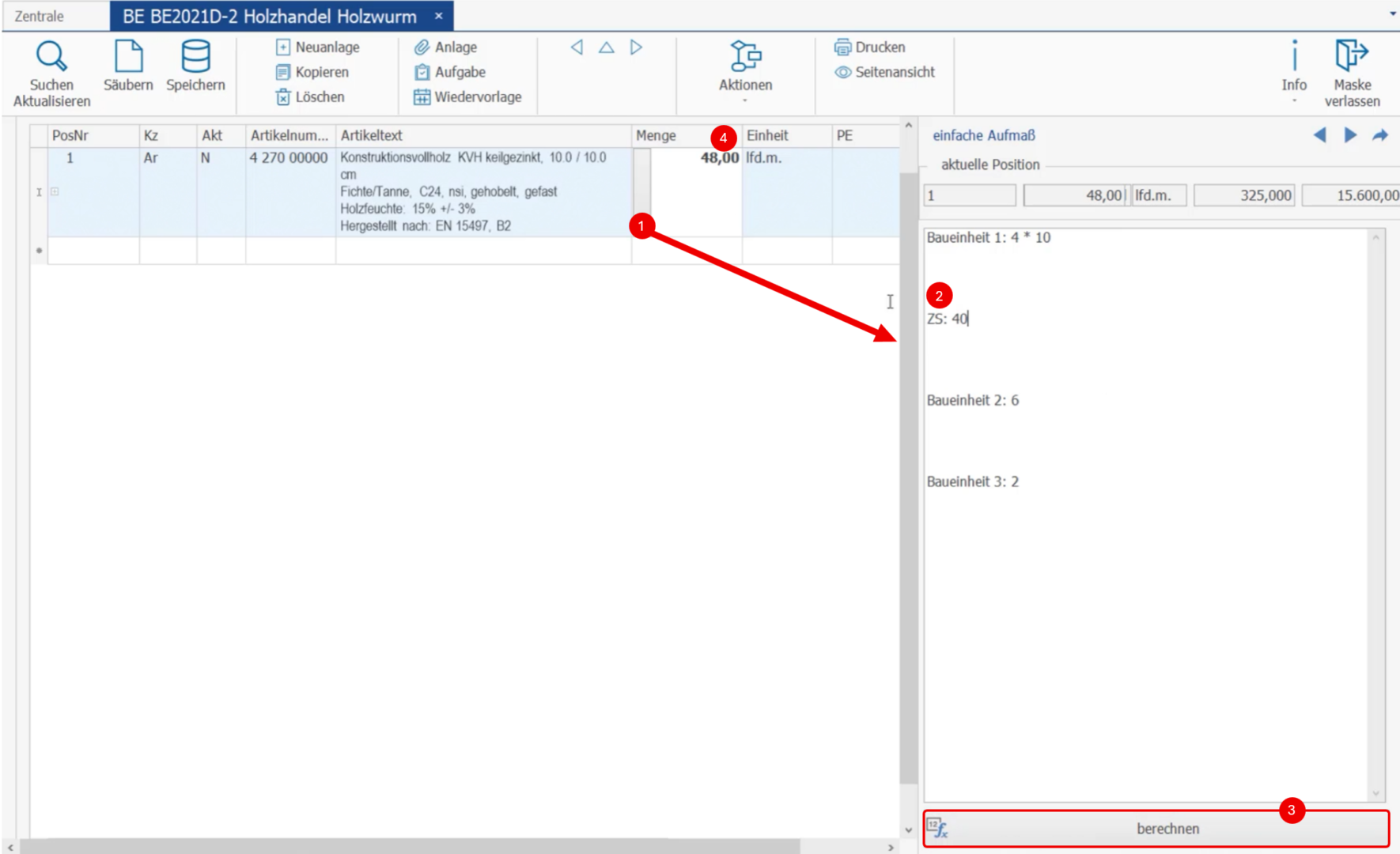Click the ZS: 40 line in Aufmaß

coord(947,319)
